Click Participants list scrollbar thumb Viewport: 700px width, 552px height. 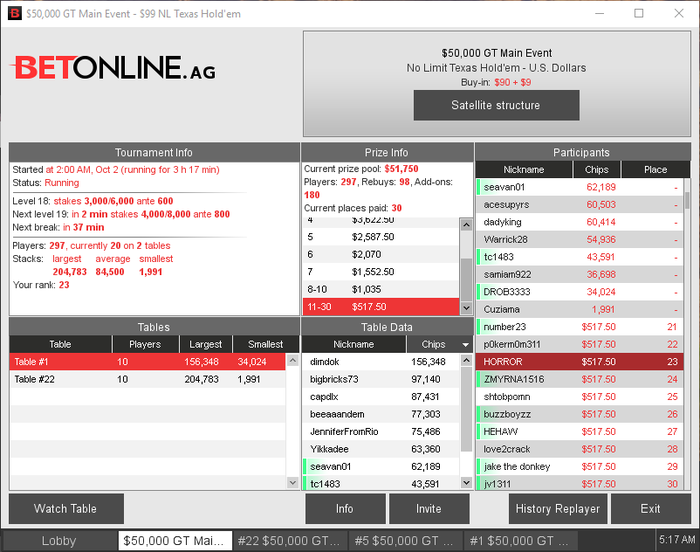pyautogui.click(x=687, y=200)
